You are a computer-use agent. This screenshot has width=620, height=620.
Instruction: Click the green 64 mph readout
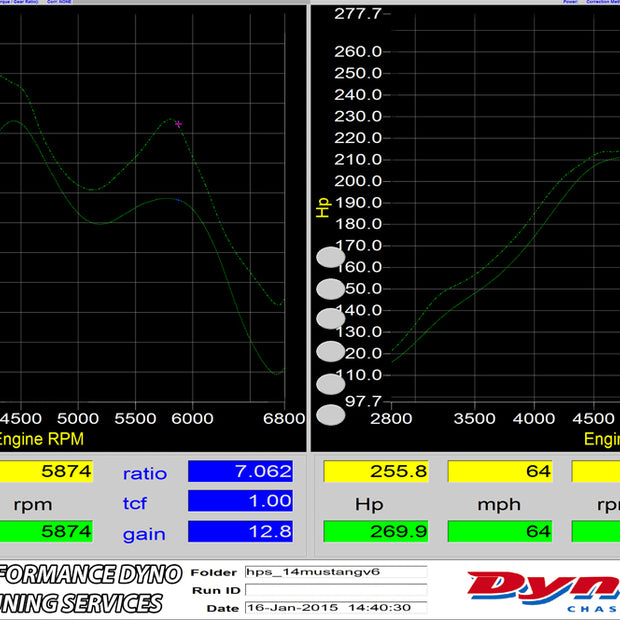coord(500,531)
